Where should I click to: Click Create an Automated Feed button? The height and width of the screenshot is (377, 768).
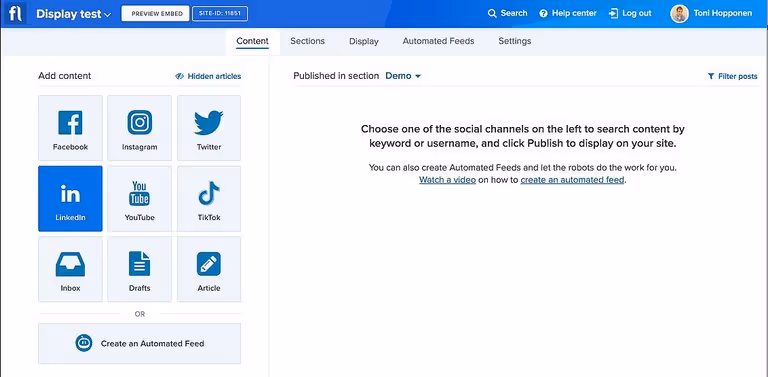[140, 343]
